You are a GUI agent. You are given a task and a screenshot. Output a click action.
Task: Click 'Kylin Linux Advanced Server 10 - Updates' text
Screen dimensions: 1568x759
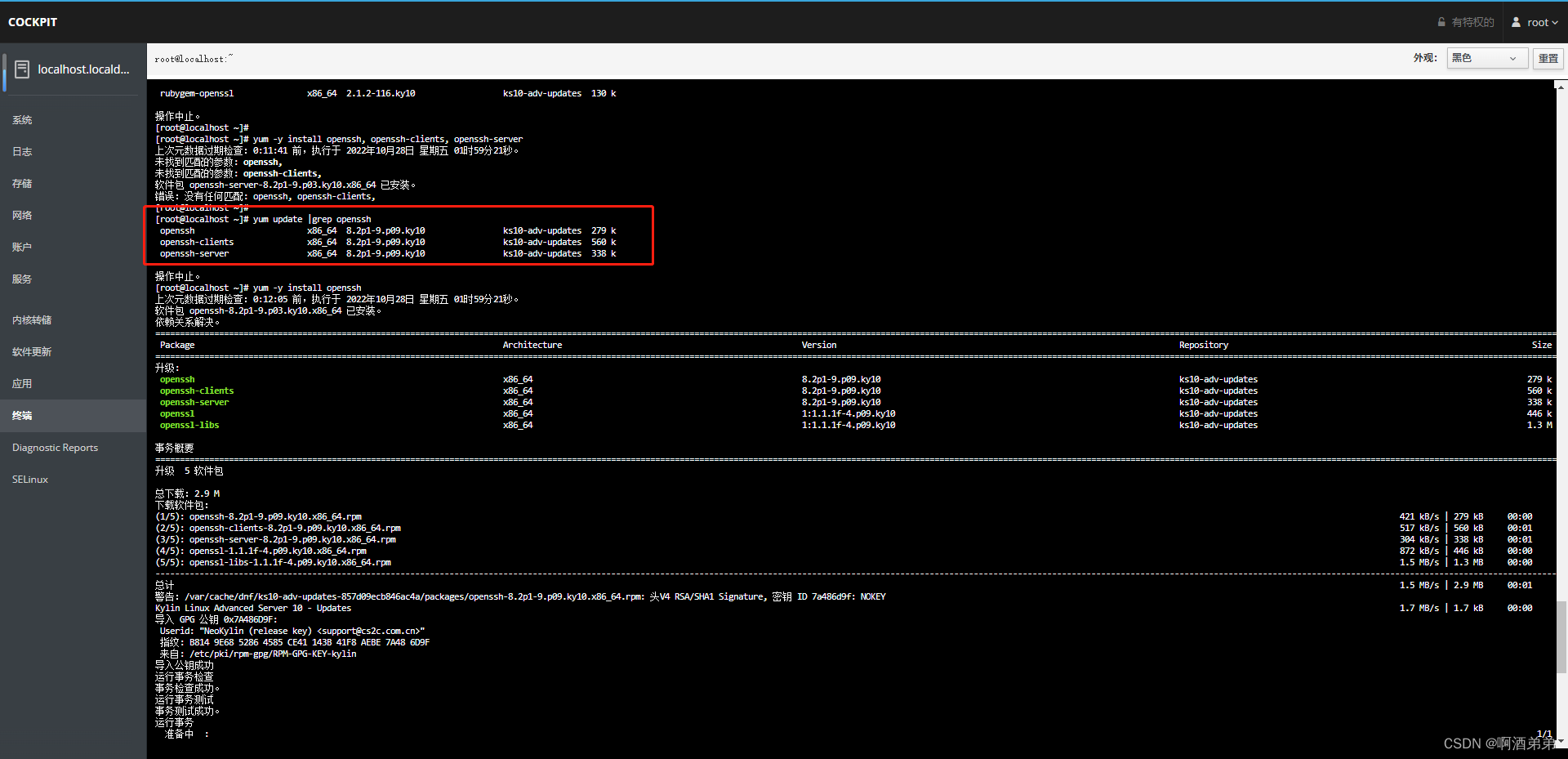coord(253,608)
